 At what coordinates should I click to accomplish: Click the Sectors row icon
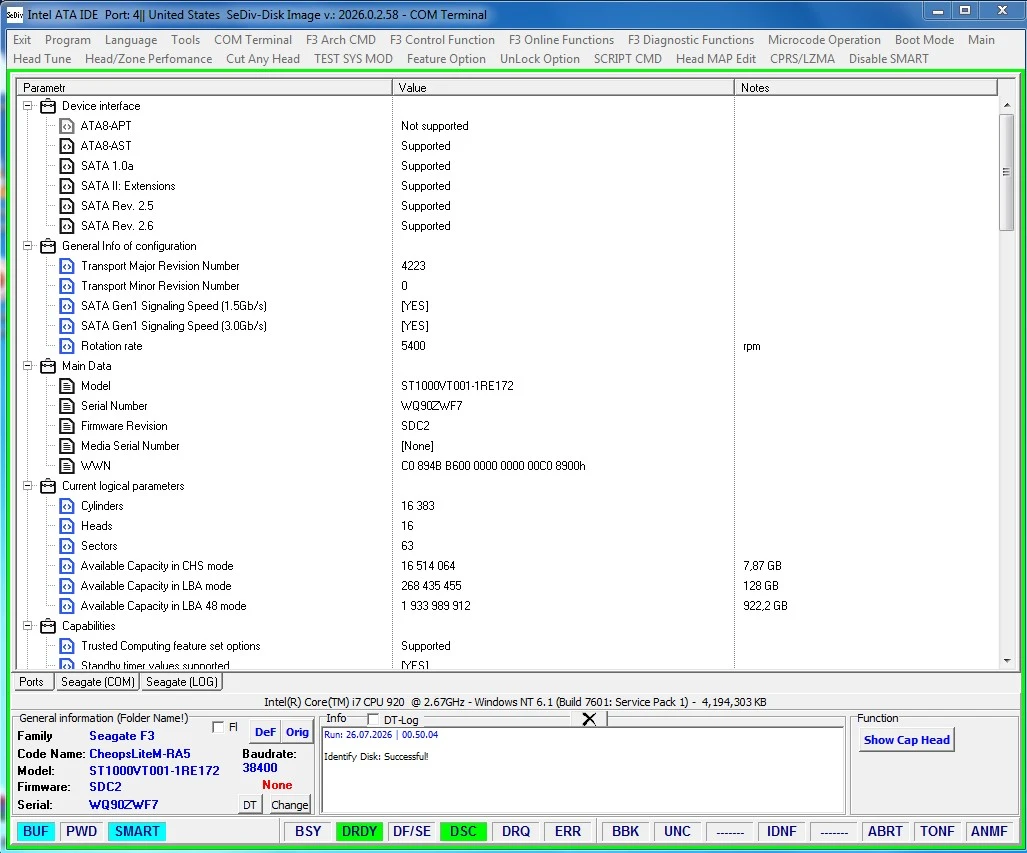click(67, 545)
